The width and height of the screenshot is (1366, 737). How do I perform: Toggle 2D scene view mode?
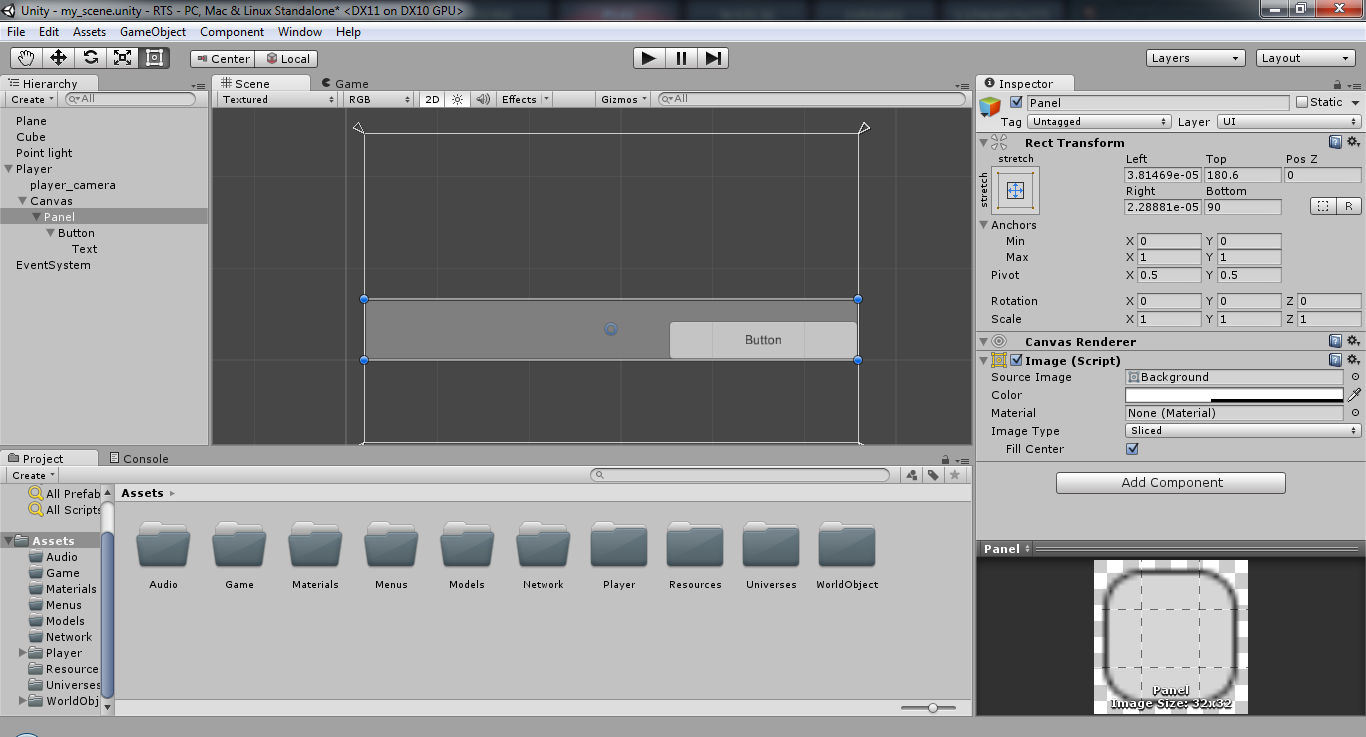[x=432, y=99]
